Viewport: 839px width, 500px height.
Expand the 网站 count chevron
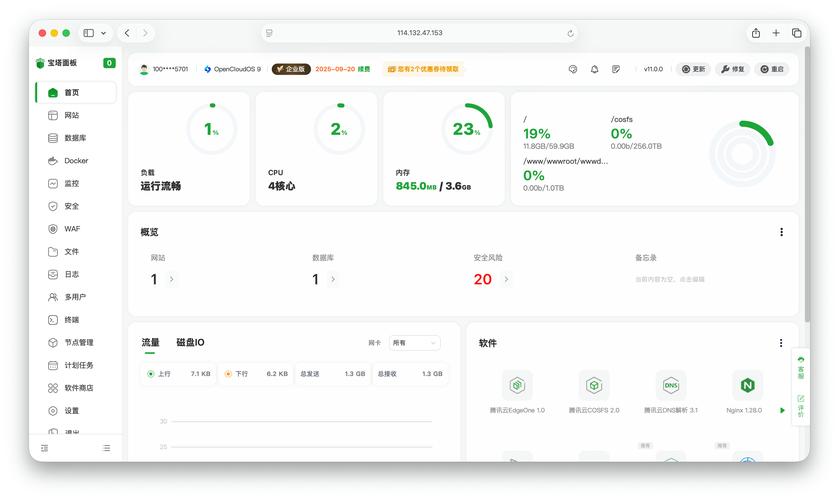click(171, 279)
